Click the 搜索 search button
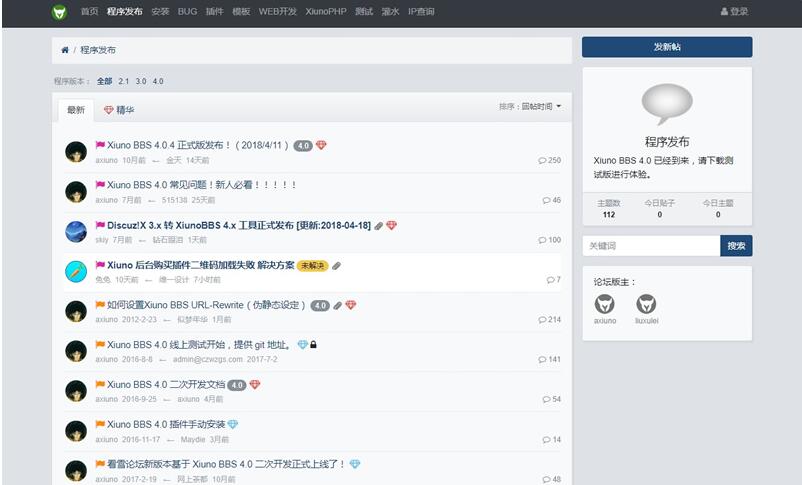This screenshot has width=802, height=485. coord(736,245)
